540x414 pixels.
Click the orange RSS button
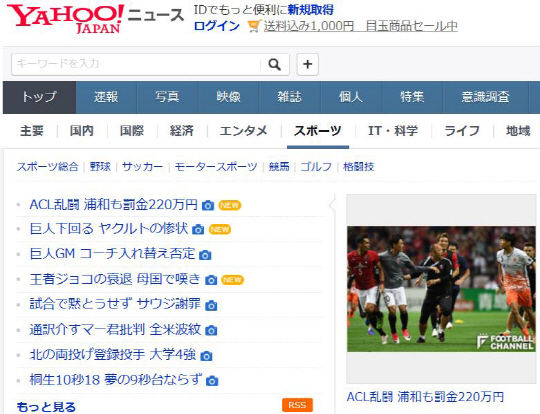tap(297, 405)
